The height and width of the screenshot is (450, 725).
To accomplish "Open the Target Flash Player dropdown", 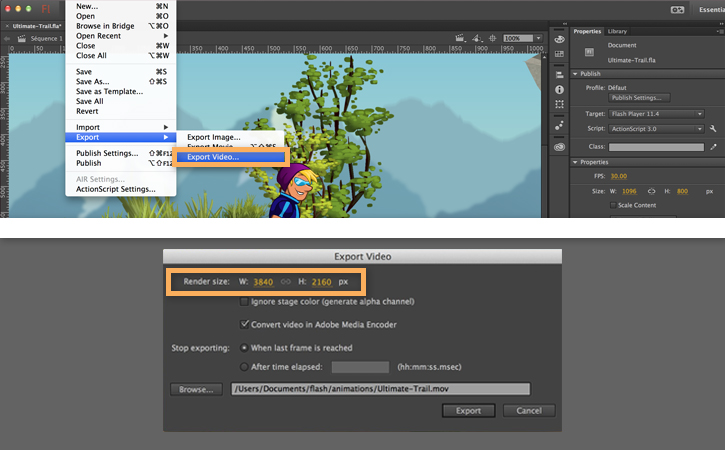I will (x=657, y=114).
